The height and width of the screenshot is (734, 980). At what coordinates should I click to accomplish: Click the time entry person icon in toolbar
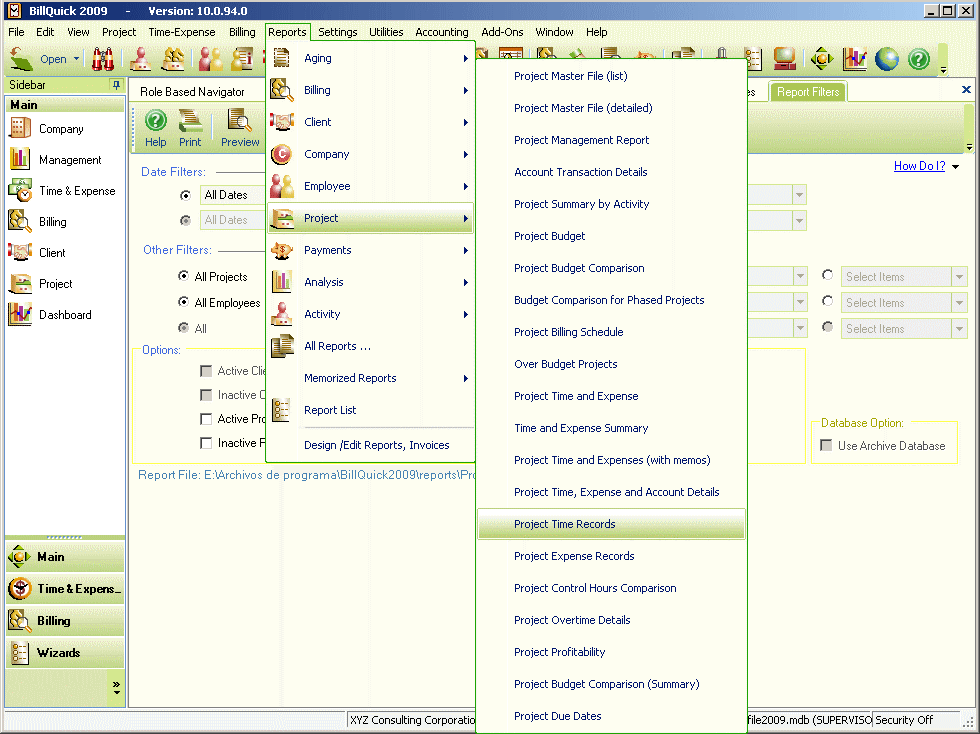coord(141,59)
